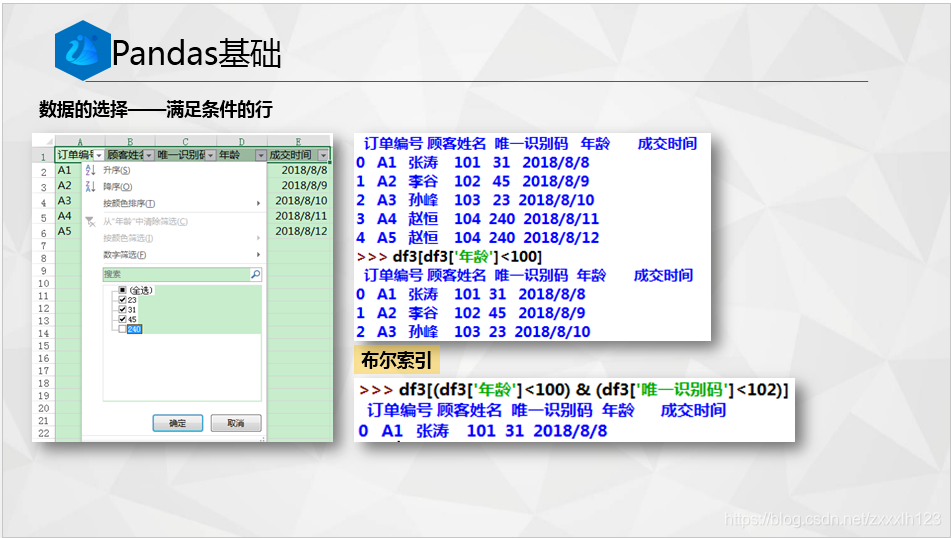Click Excel cell with date 2018/8/11
The image size is (951, 538).
pyautogui.click(x=300, y=216)
